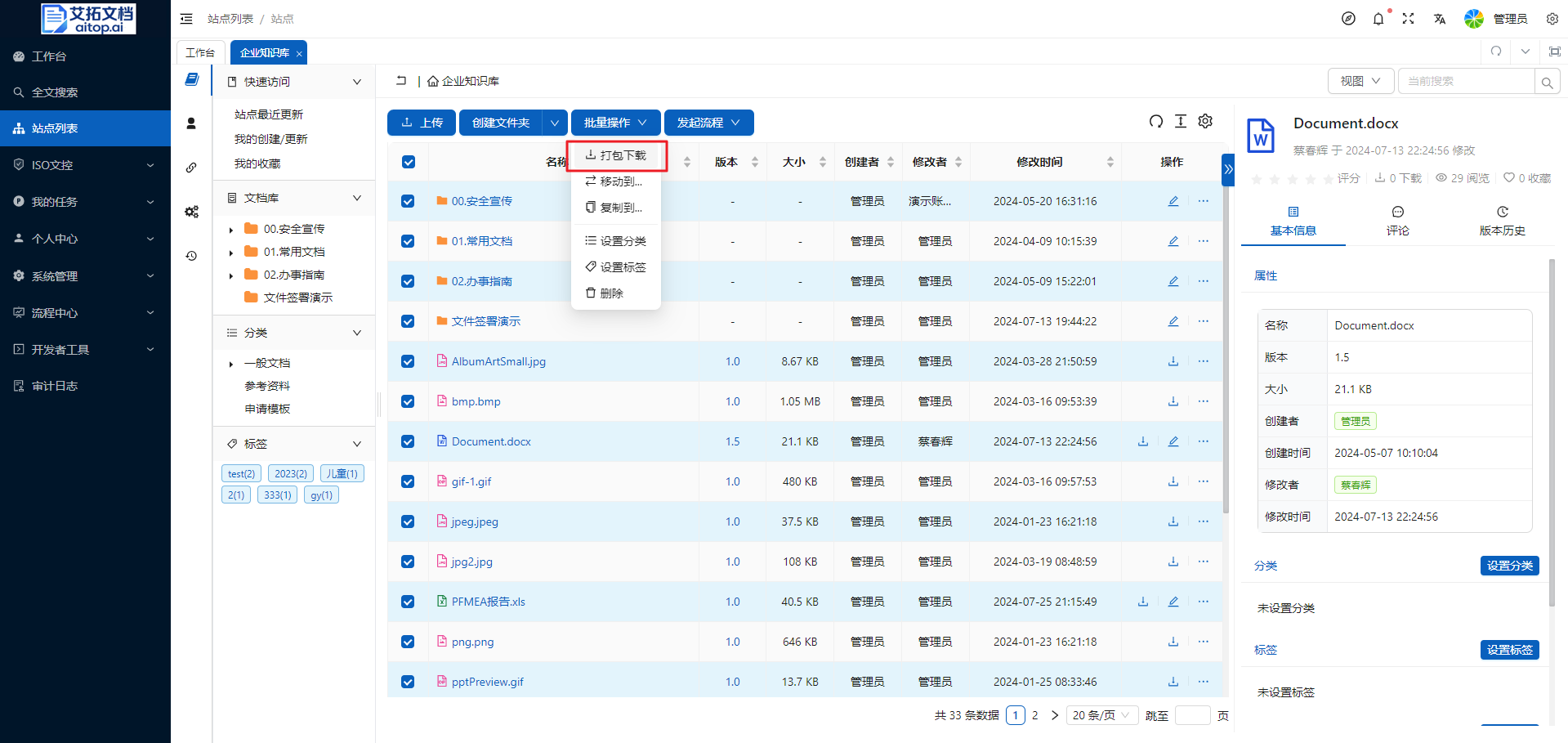The width and height of the screenshot is (1568, 743).
Task: Deselect the PFMEA报告.xls row checkbox
Action: [x=408, y=602]
